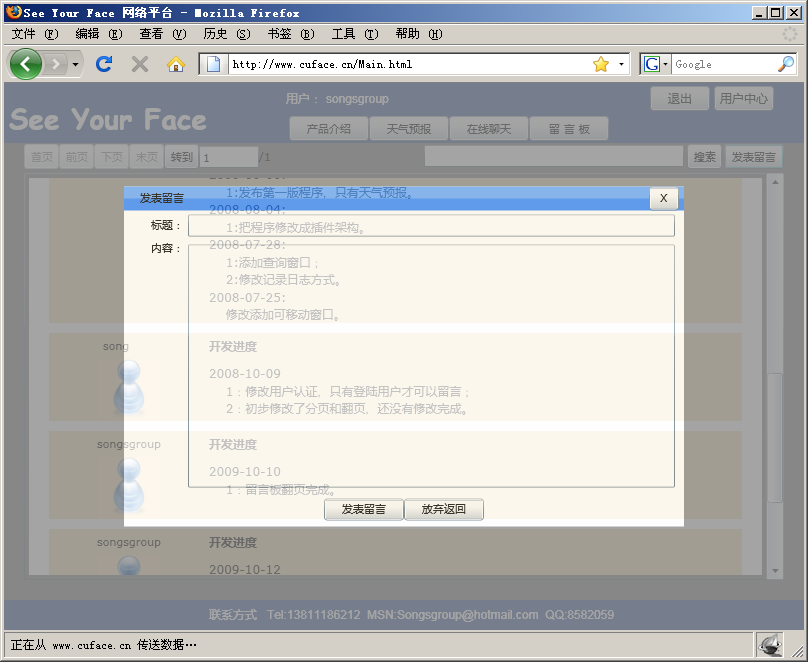
Task: Click the 标题 title input field
Action: [431, 226]
